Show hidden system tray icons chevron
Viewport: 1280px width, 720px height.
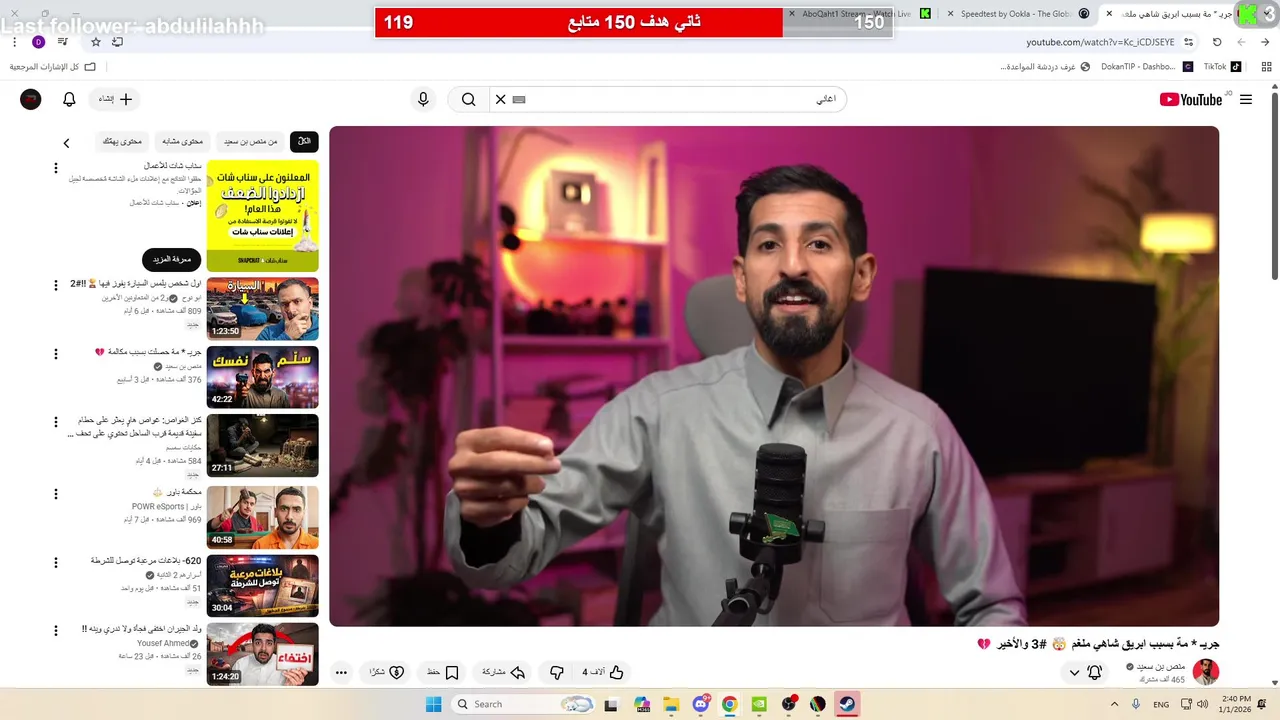(x=1114, y=704)
